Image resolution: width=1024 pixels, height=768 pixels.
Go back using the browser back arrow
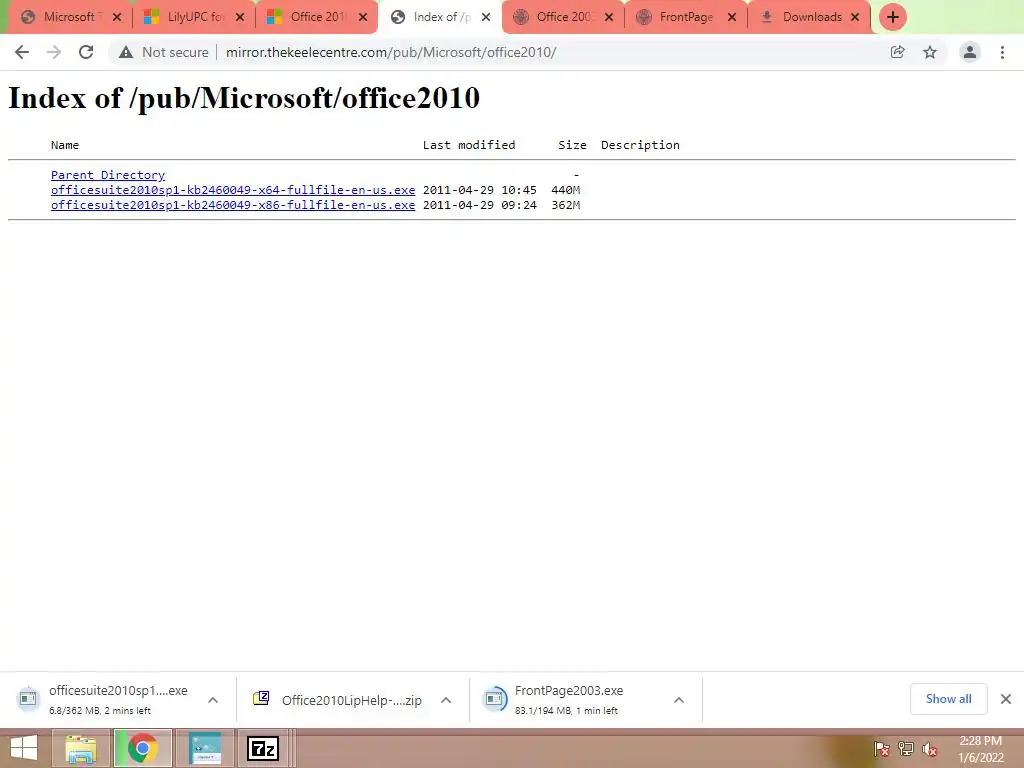(x=22, y=52)
